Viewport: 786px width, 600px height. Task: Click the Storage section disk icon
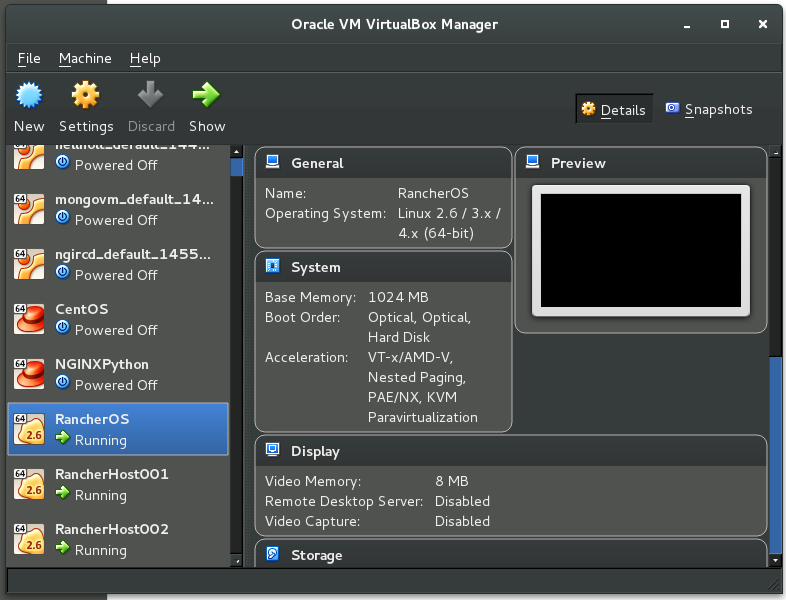(272, 553)
